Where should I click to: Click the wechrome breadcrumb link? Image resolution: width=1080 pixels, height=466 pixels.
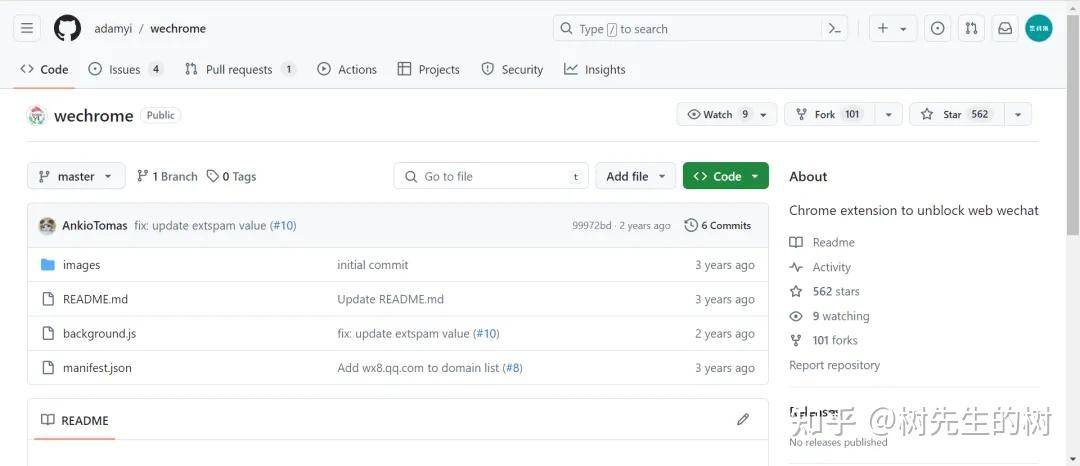click(x=178, y=29)
